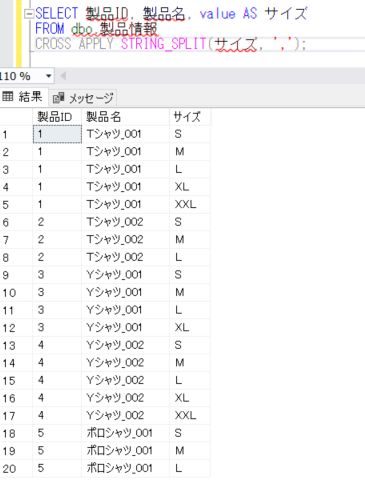Switch to the 結果 tab
Viewport: 365px width, 497px height.
[23, 97]
